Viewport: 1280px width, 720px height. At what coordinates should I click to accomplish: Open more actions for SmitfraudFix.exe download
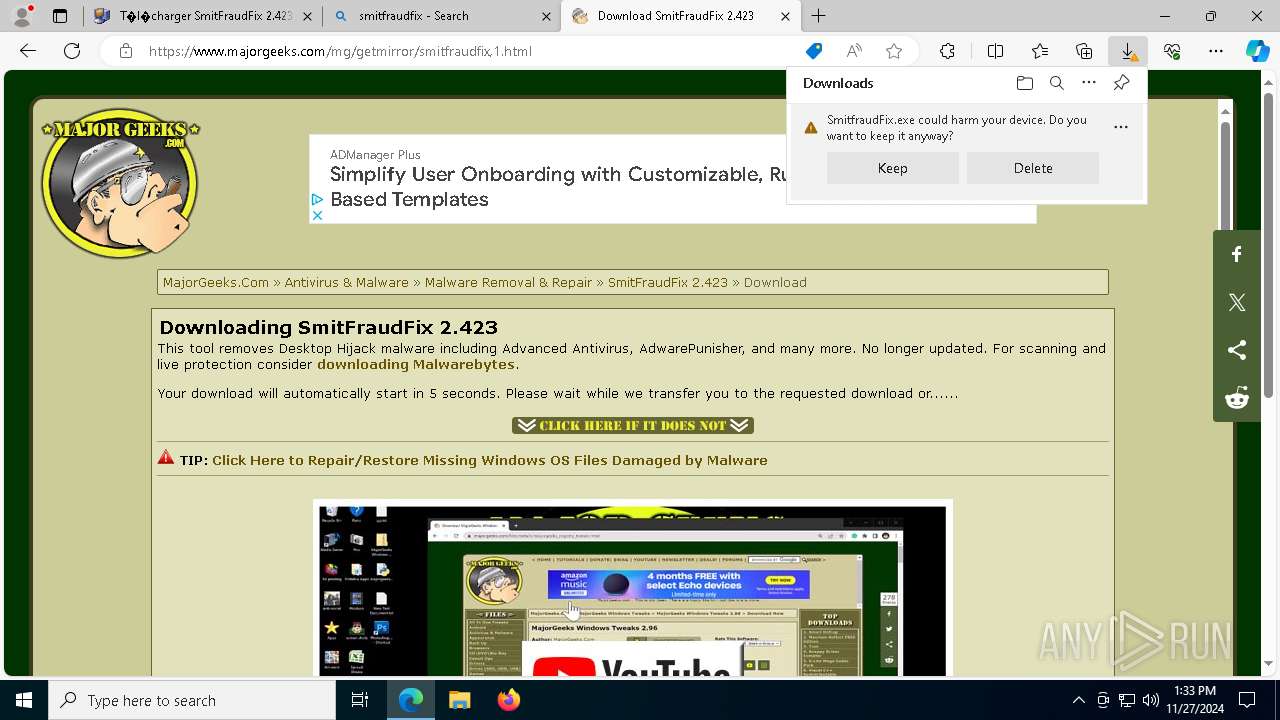pos(1121,127)
